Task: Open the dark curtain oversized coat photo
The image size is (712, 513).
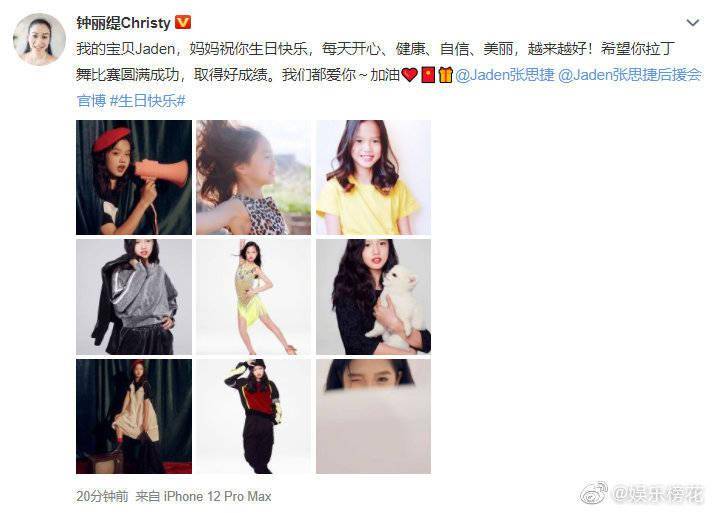Action: click(134, 416)
